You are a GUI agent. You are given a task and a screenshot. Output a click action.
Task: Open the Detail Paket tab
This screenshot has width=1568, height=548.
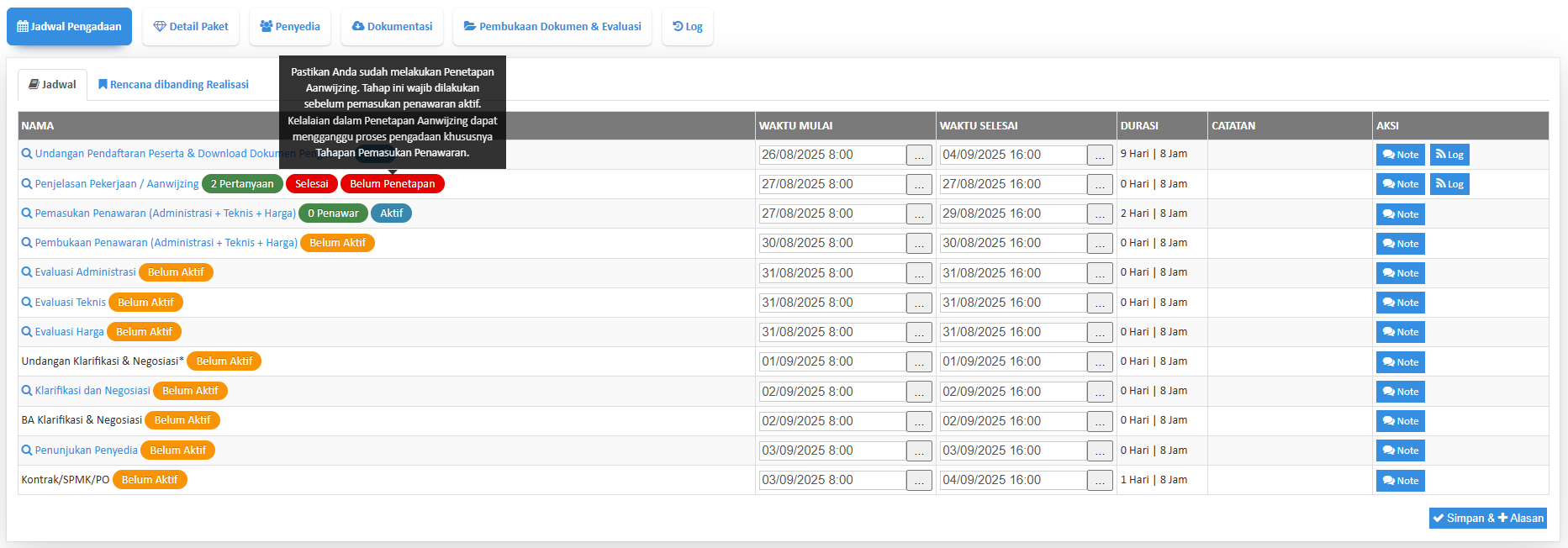click(191, 27)
